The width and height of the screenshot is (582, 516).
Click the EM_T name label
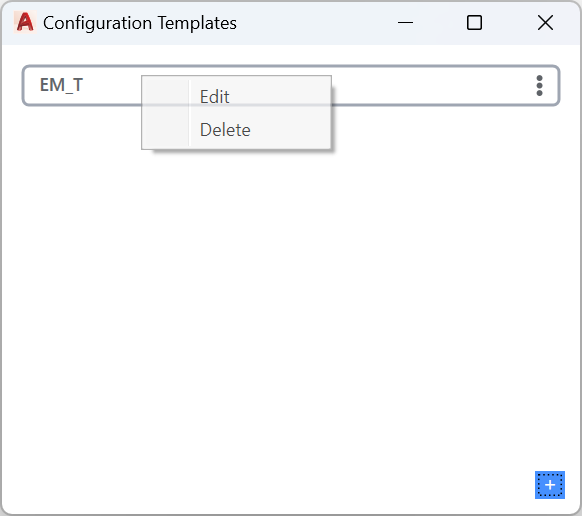point(61,85)
